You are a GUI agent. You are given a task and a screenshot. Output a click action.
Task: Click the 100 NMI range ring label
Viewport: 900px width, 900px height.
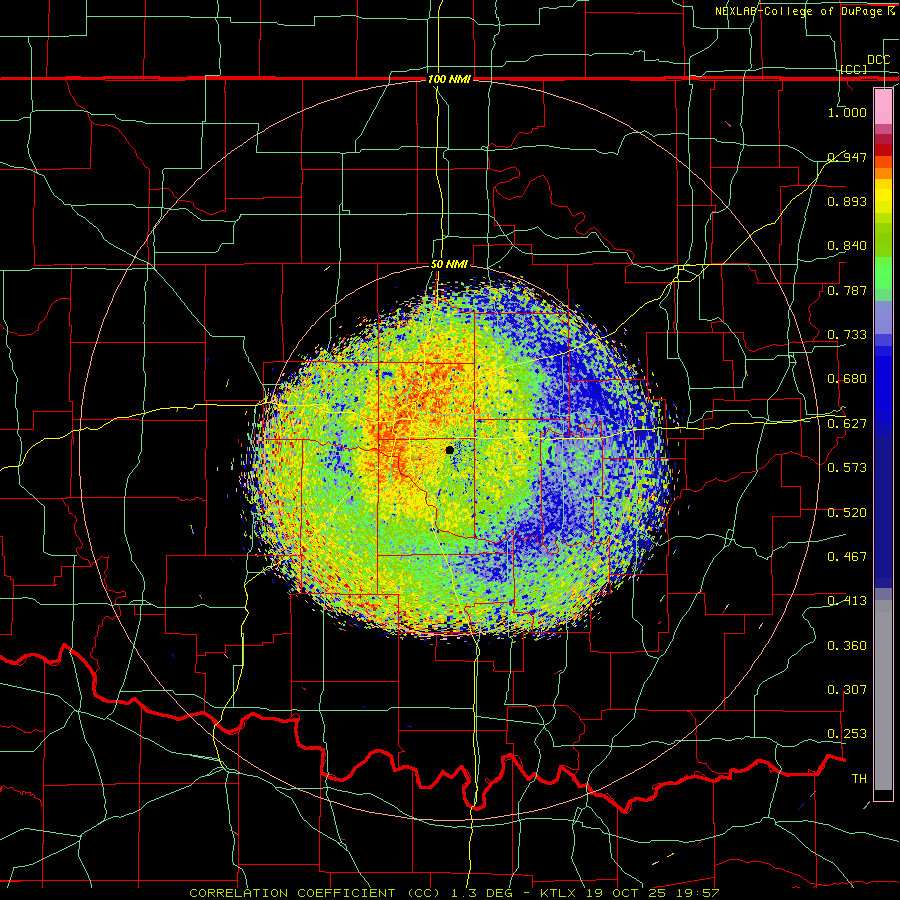(x=449, y=79)
